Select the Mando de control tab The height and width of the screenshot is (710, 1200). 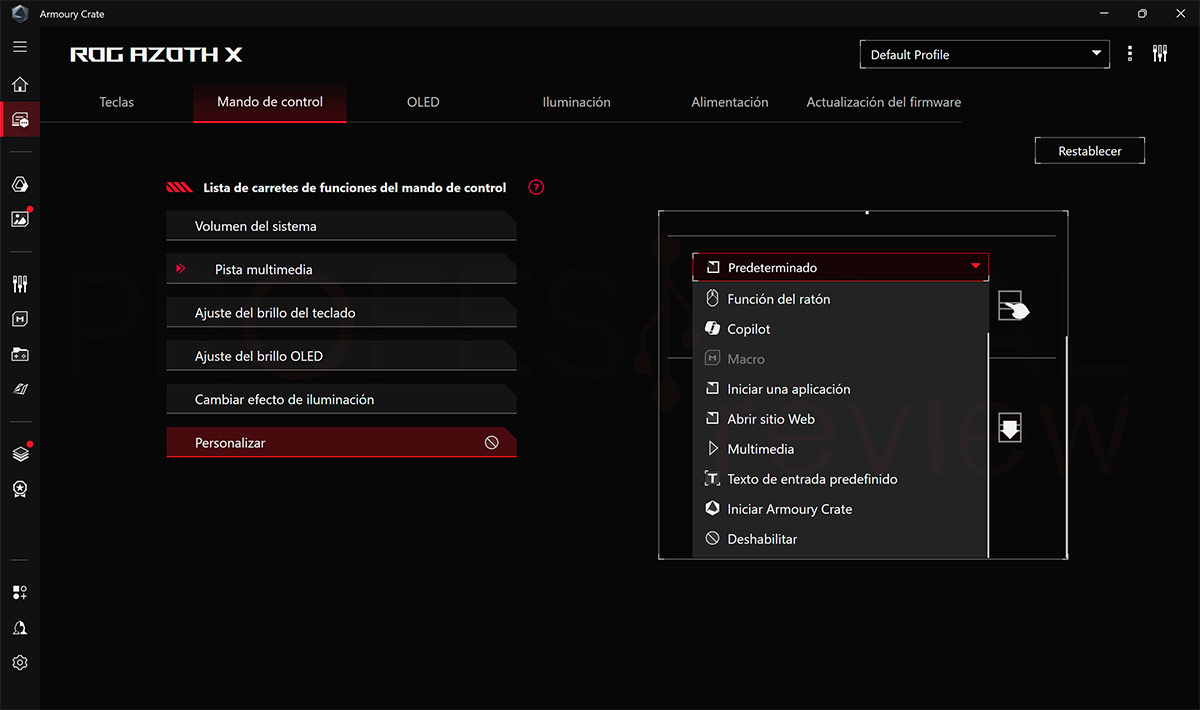point(270,102)
